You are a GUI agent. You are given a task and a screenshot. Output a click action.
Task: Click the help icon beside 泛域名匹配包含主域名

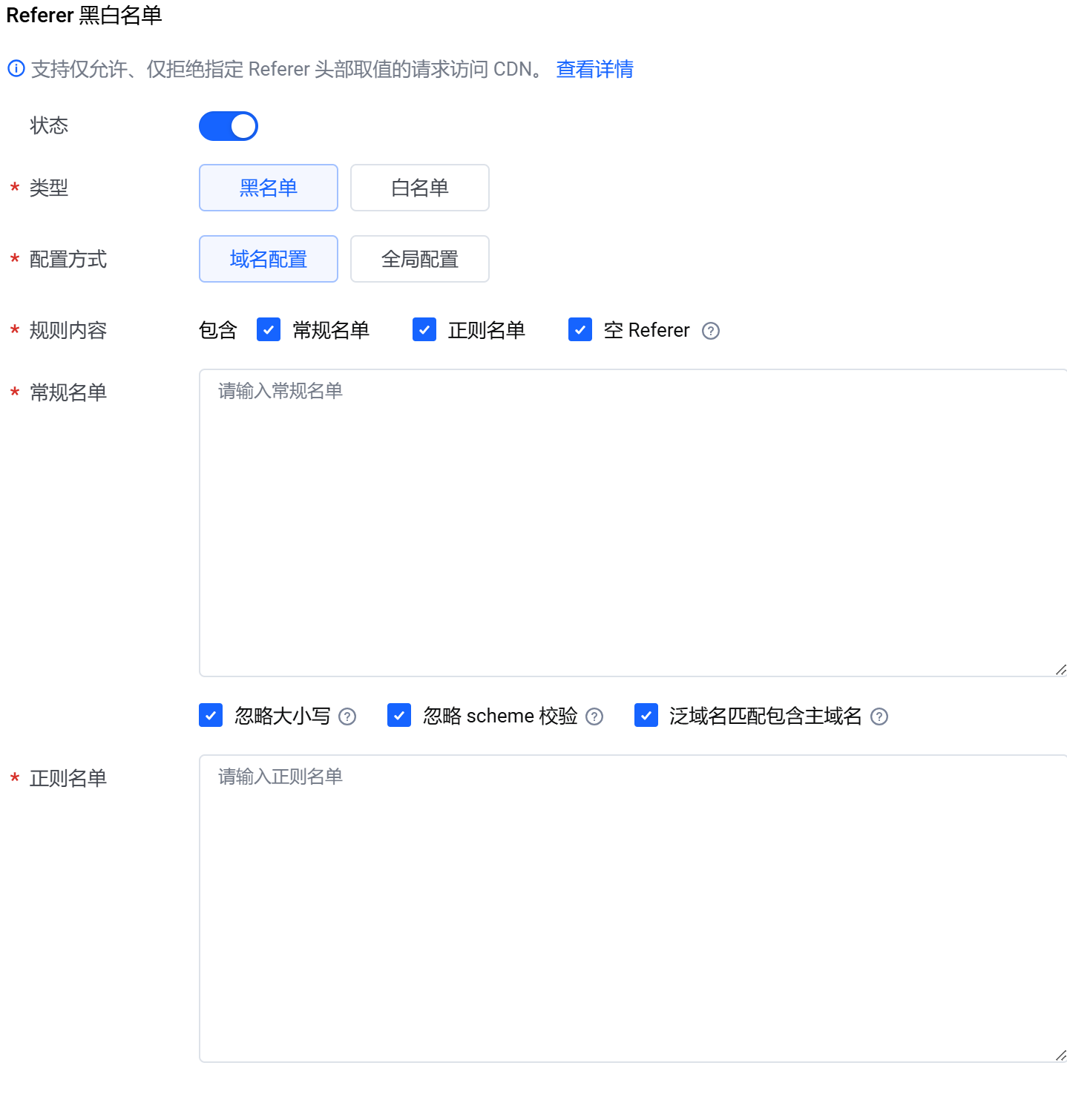click(879, 717)
